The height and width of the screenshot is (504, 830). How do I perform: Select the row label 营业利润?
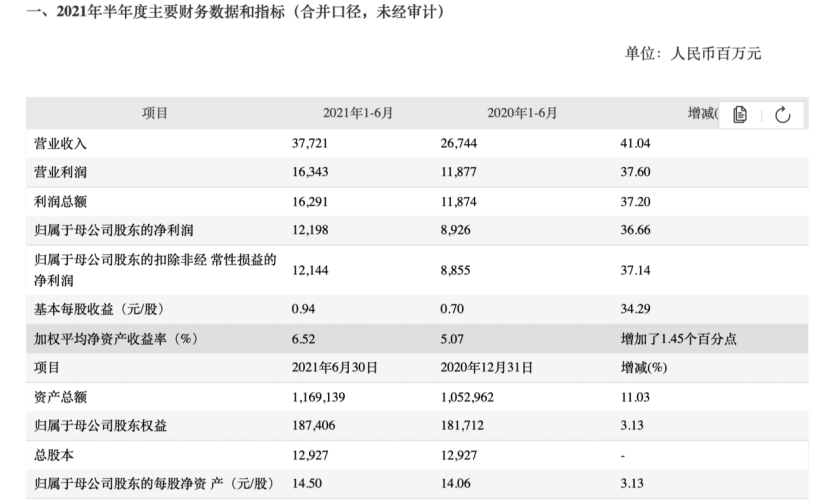(60, 172)
